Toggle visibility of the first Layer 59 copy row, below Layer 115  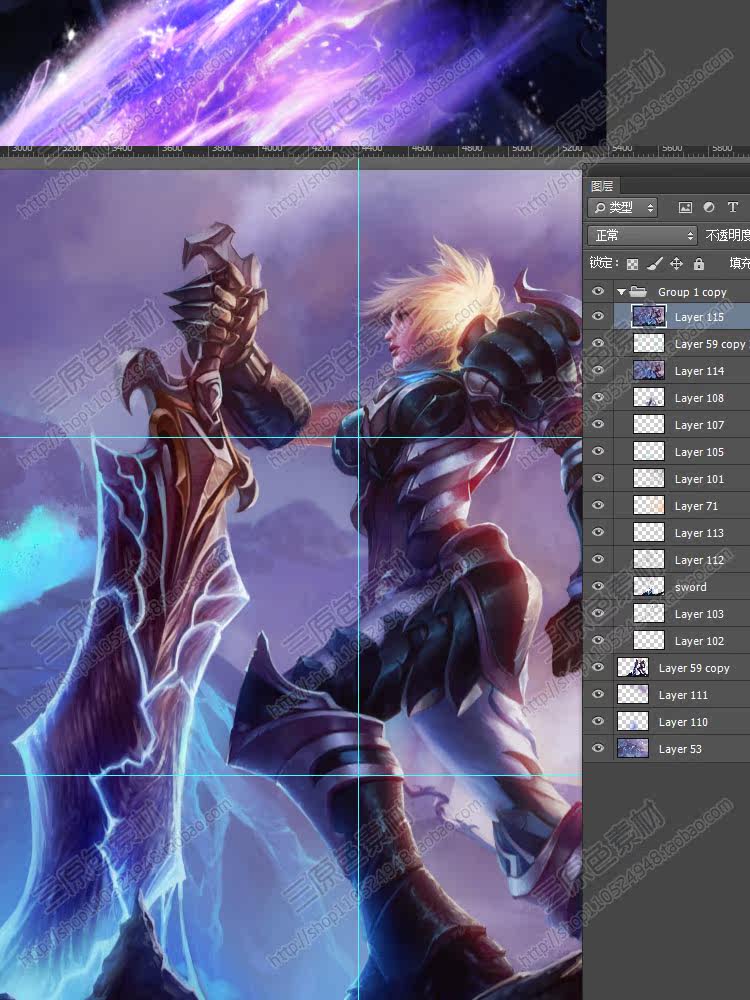coord(598,343)
